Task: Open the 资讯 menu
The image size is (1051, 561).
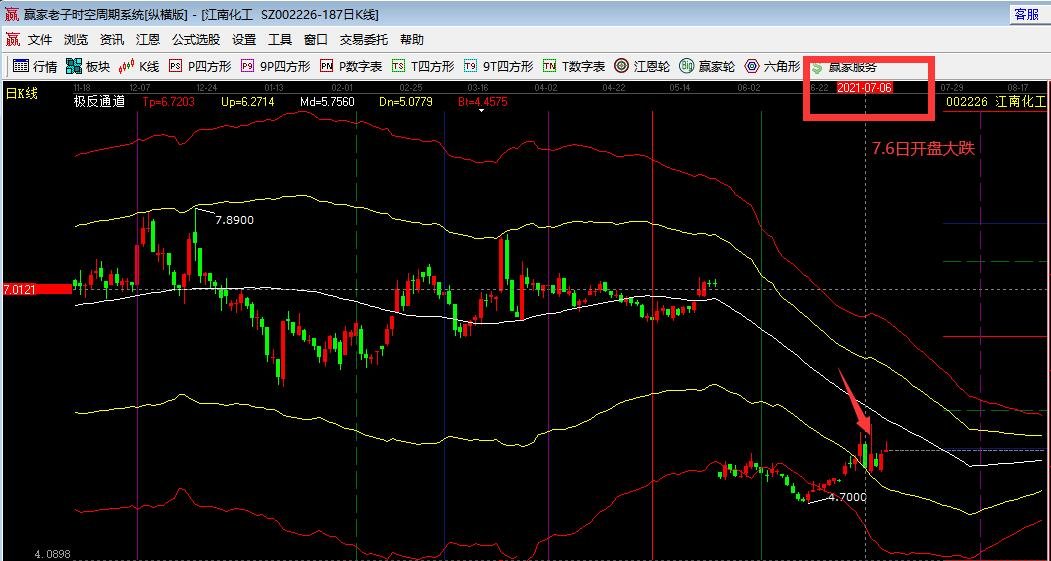Action: [x=112, y=40]
